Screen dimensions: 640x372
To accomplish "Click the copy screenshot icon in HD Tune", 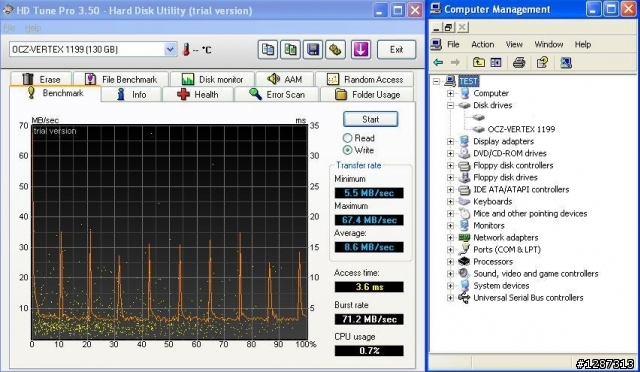I will pyautogui.click(x=290, y=50).
